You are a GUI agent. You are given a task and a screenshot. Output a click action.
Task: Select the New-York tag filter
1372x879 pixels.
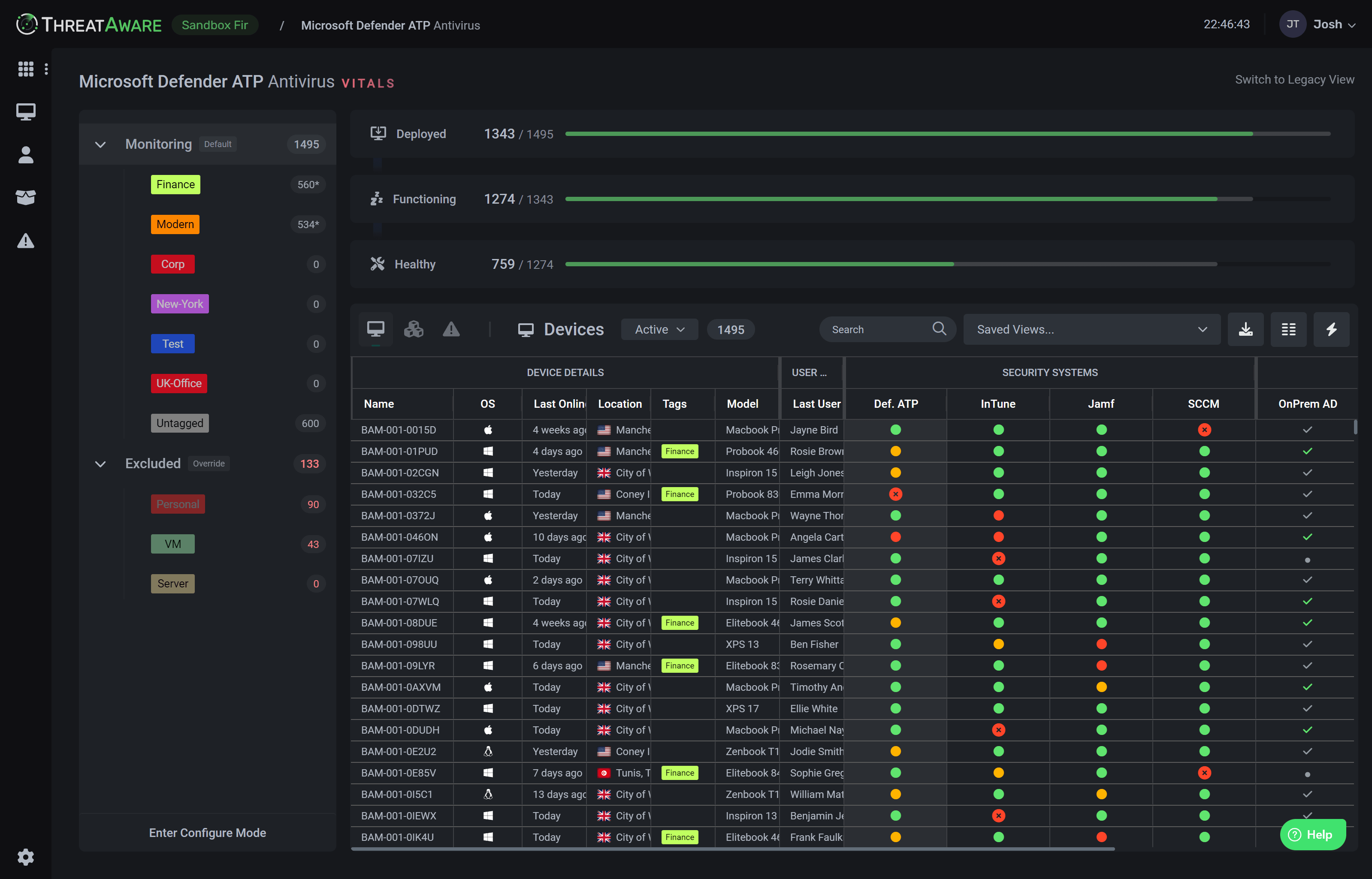[x=179, y=304]
